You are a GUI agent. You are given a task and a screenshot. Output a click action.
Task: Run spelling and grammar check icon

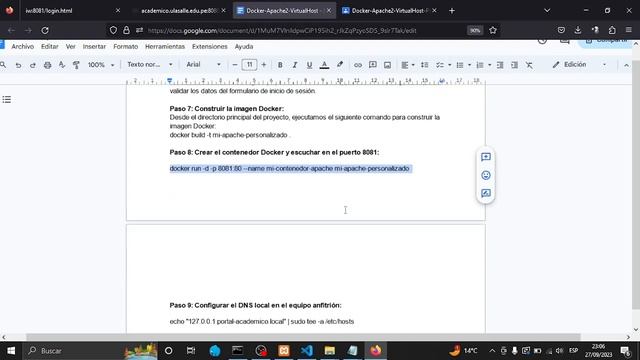coord(62,65)
